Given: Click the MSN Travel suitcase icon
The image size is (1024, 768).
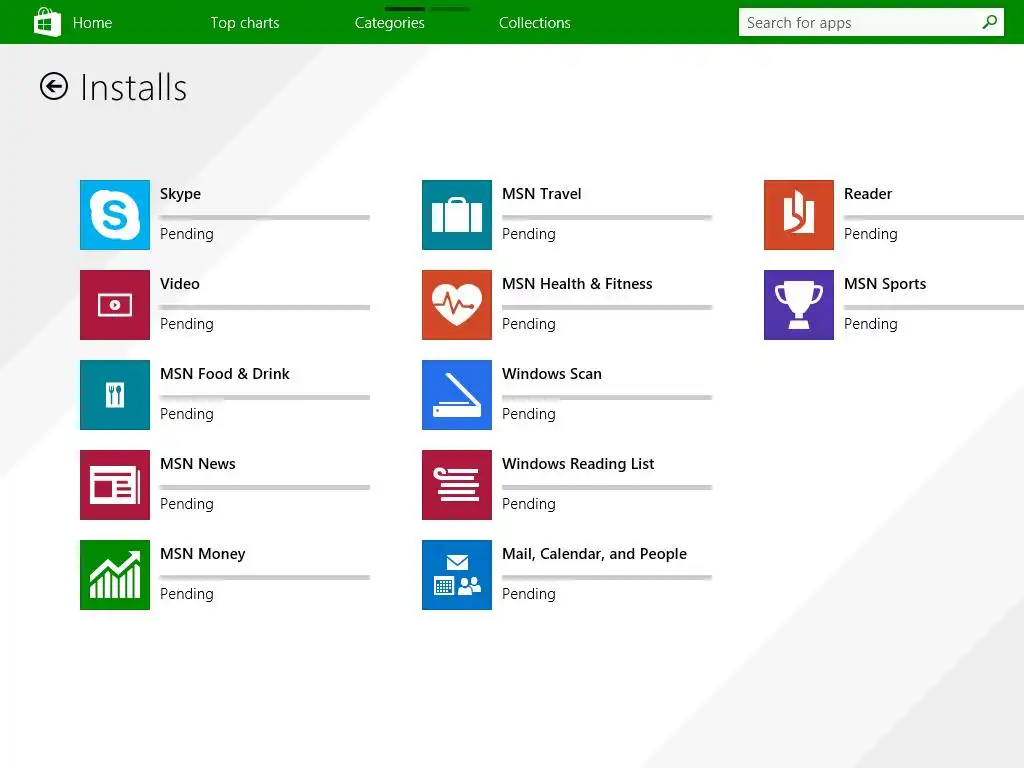Looking at the screenshot, I should pos(456,215).
